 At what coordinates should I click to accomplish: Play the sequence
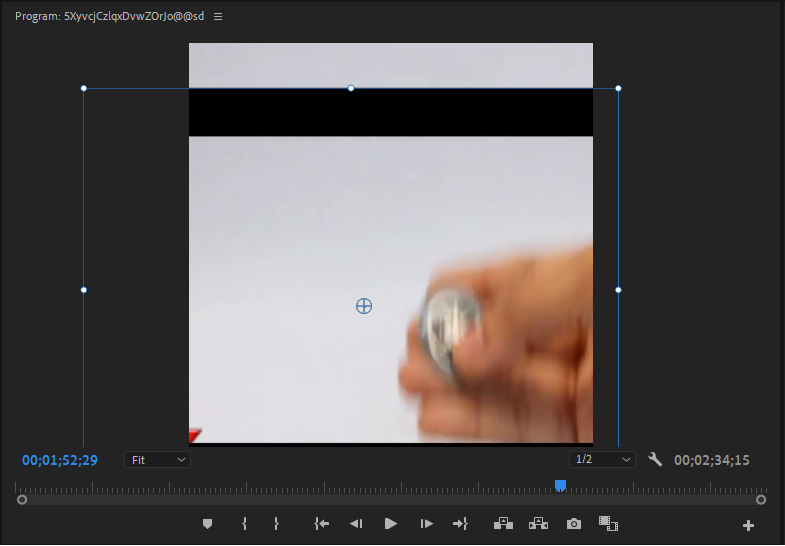click(x=390, y=524)
